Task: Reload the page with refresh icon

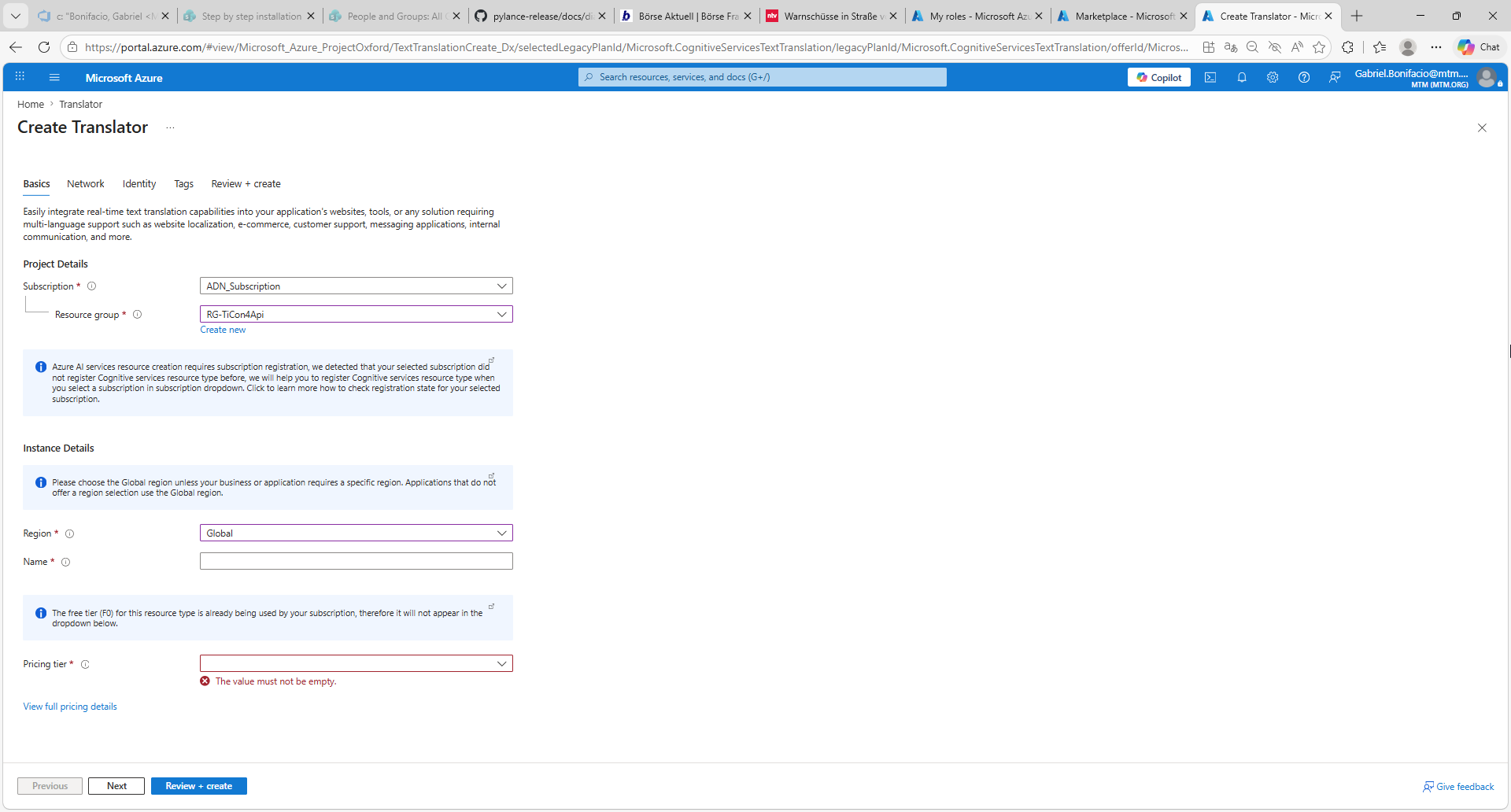Action: 44,47
